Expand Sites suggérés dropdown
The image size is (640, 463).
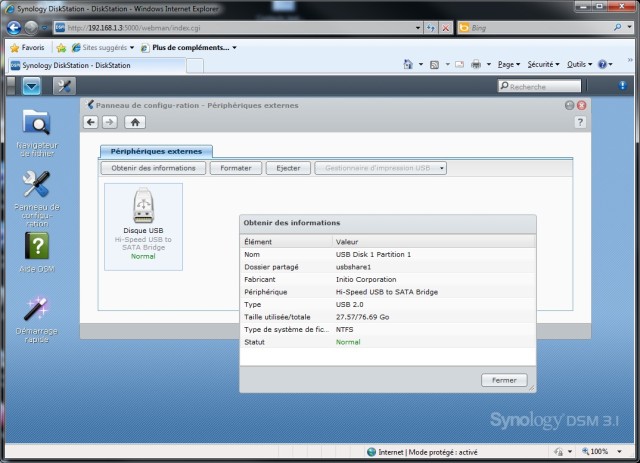click(132, 48)
